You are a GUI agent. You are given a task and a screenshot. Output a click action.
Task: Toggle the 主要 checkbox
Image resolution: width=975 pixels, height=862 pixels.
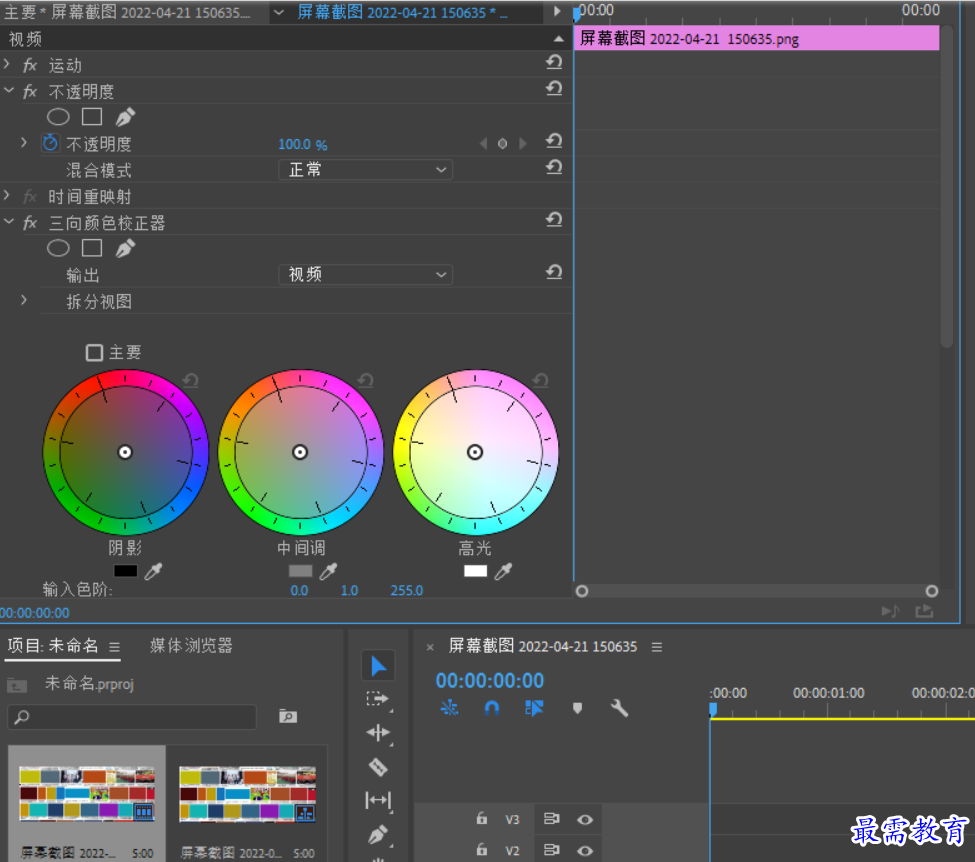pos(94,353)
